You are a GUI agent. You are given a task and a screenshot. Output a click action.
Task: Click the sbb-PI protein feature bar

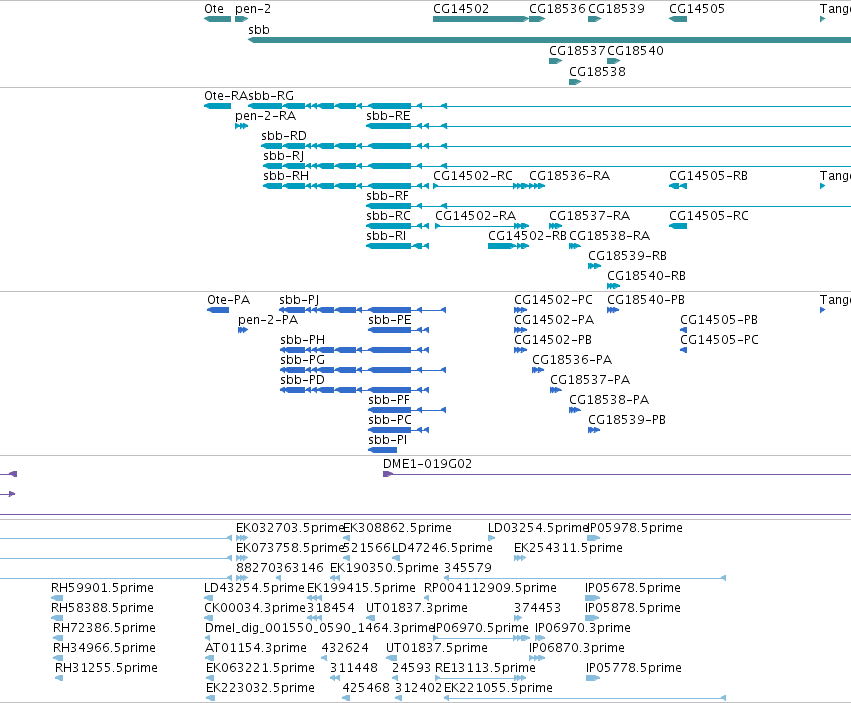(x=383, y=450)
